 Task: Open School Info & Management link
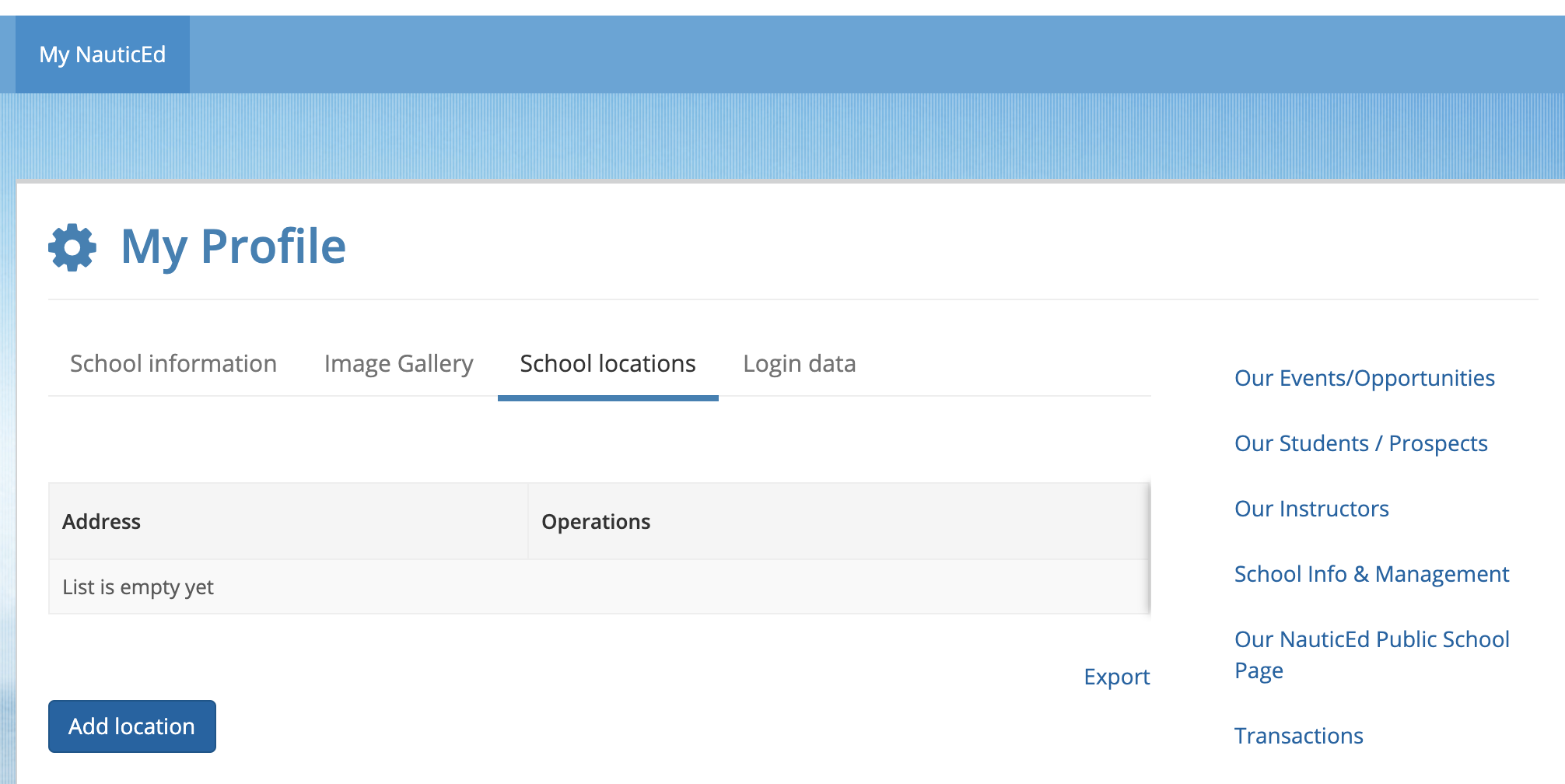pos(1371,574)
